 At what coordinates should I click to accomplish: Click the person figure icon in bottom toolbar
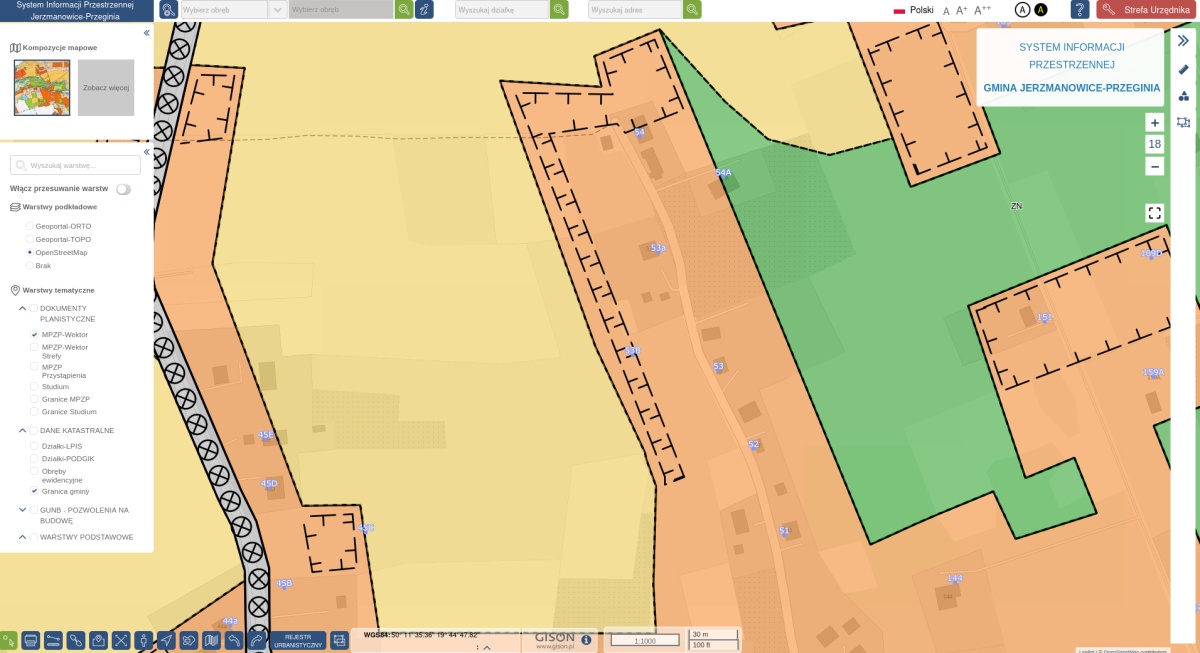pyautogui.click(x=143, y=640)
